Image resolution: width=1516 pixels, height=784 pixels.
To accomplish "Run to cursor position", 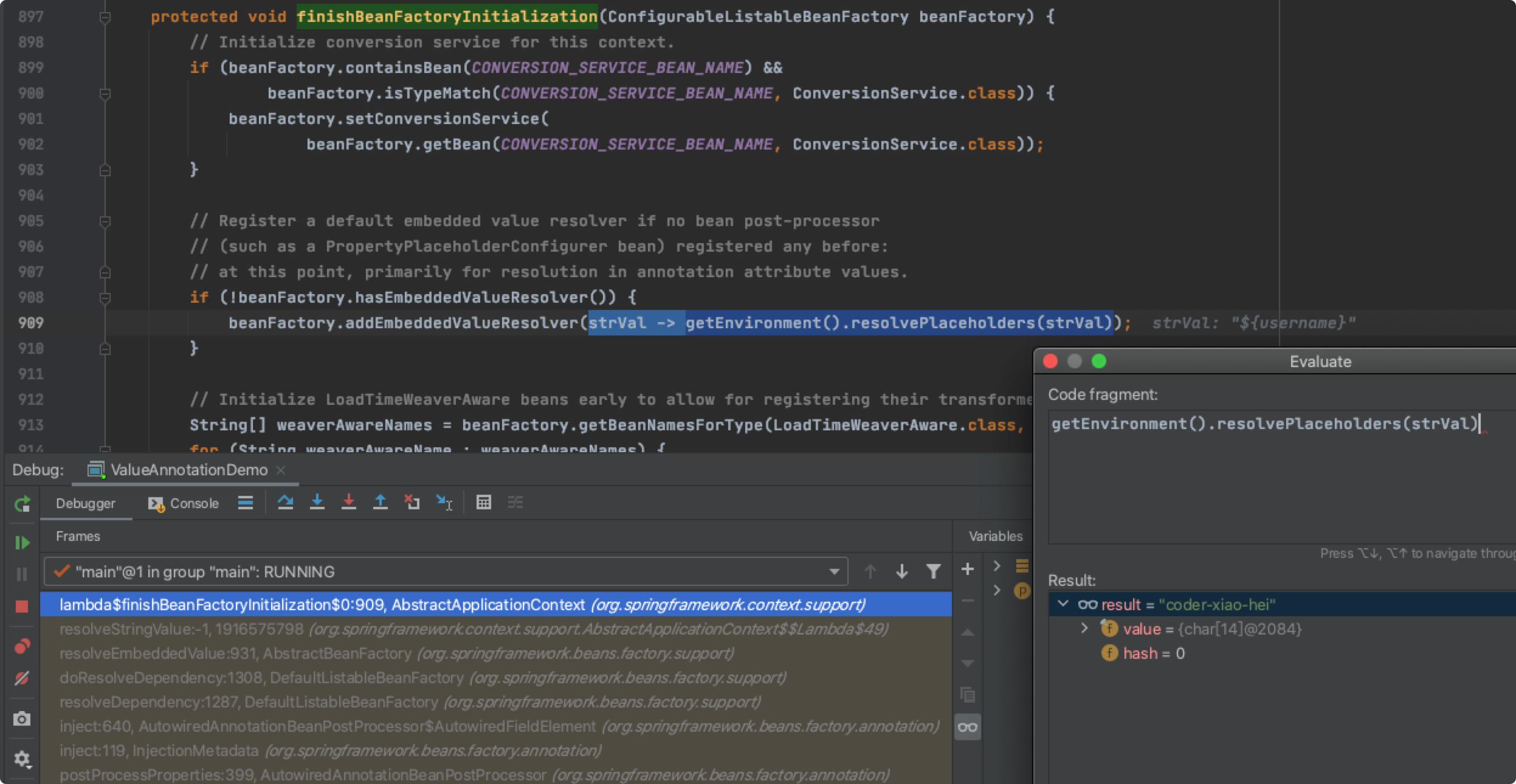I will [x=444, y=503].
